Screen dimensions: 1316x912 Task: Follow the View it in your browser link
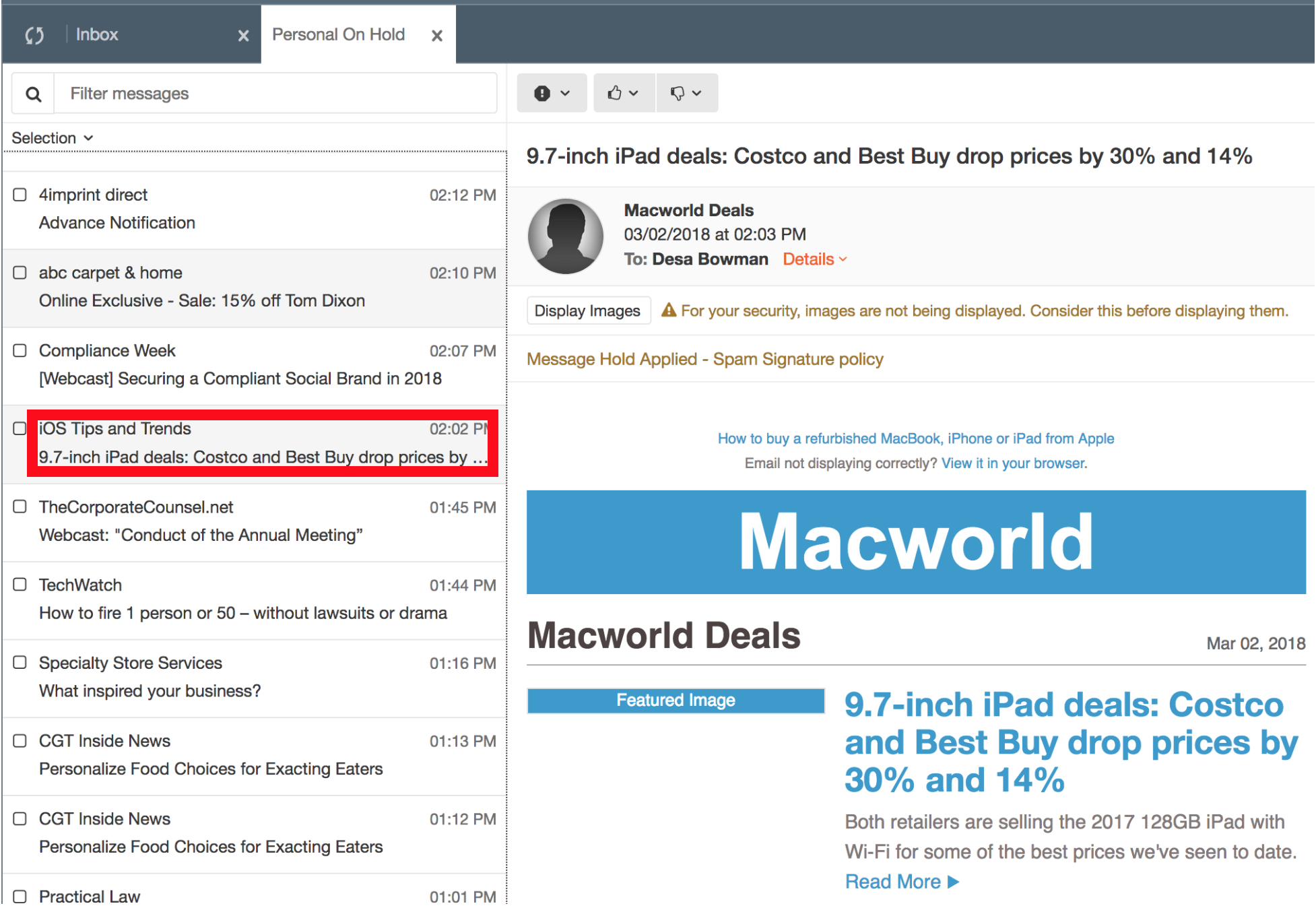coord(1014,463)
